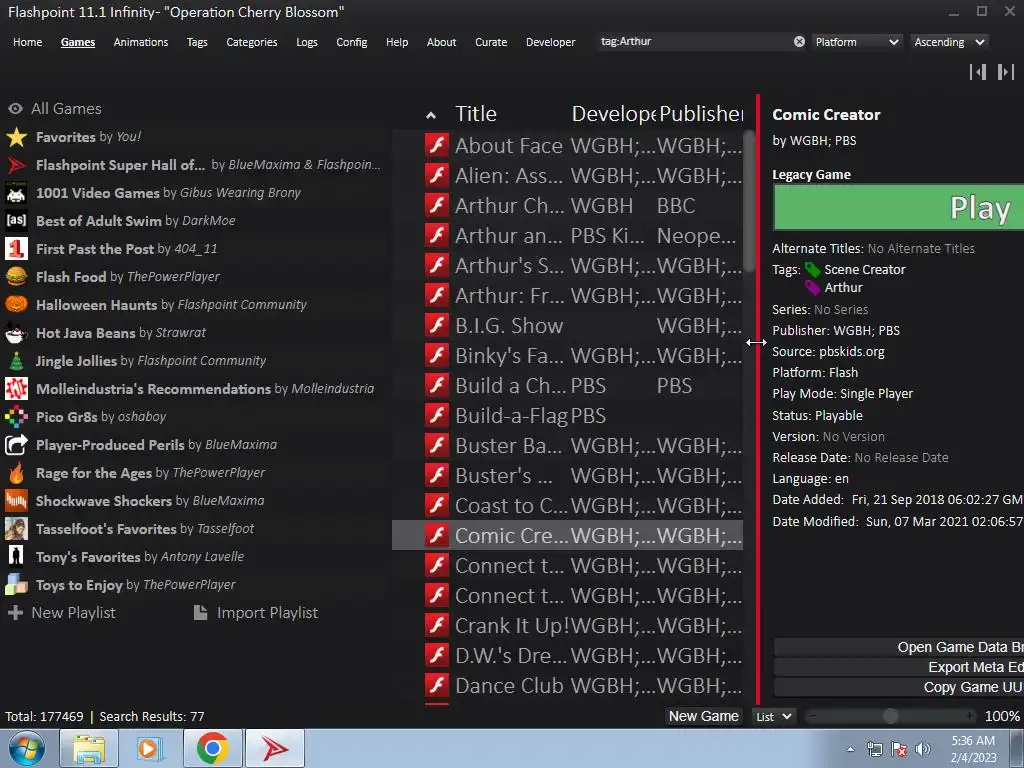Select the Jingle Jollies tree icon
Image resolution: width=1024 pixels, height=768 pixels.
point(16,360)
